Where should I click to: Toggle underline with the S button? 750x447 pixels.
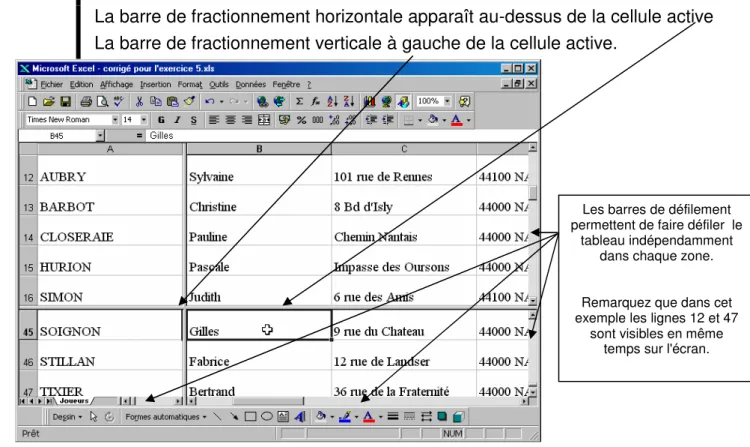pos(194,120)
